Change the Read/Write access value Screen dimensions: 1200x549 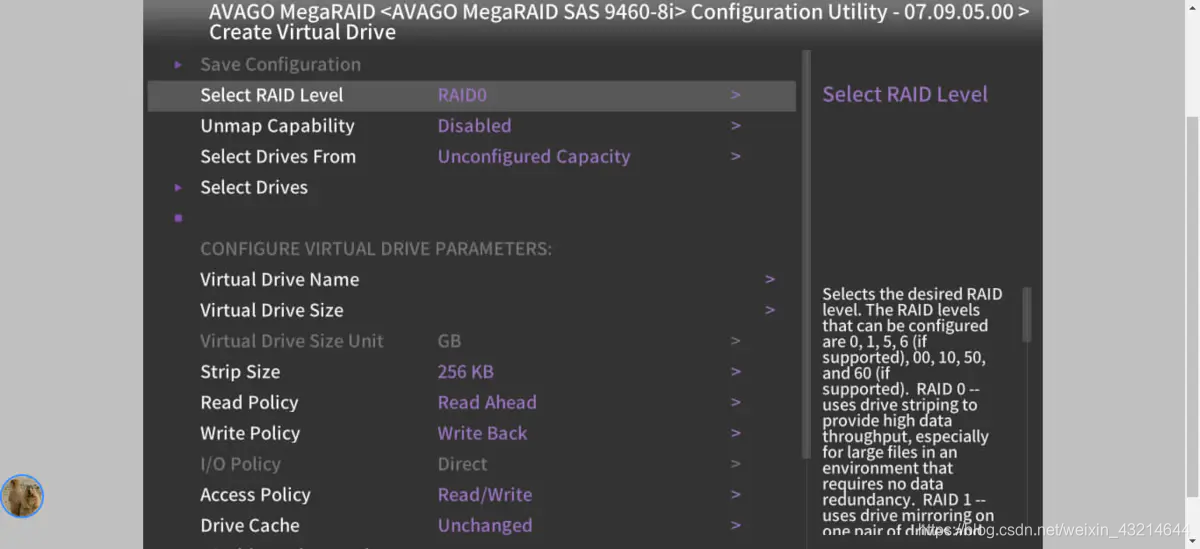click(485, 495)
